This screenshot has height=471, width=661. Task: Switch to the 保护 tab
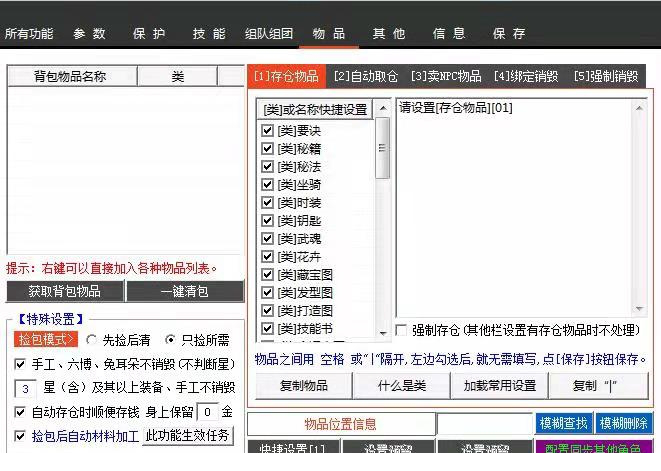[149, 34]
